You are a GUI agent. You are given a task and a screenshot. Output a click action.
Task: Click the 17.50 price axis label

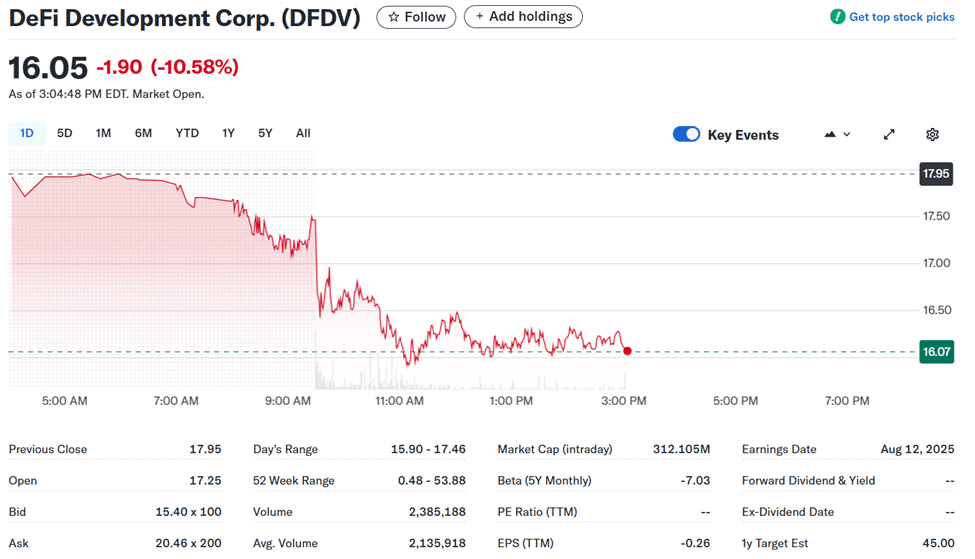point(936,216)
